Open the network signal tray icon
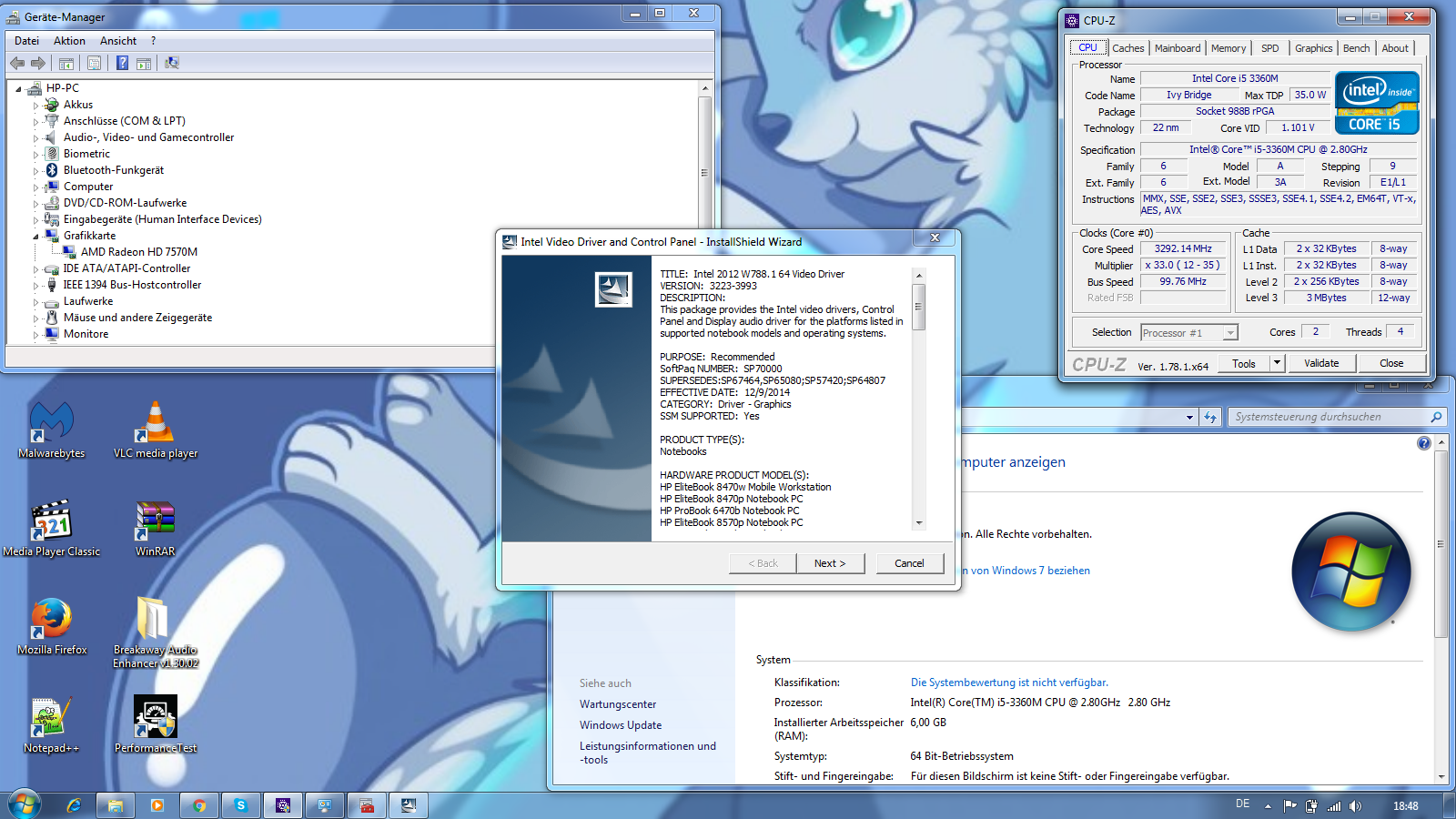This screenshot has width=1456, height=819. point(1334,805)
